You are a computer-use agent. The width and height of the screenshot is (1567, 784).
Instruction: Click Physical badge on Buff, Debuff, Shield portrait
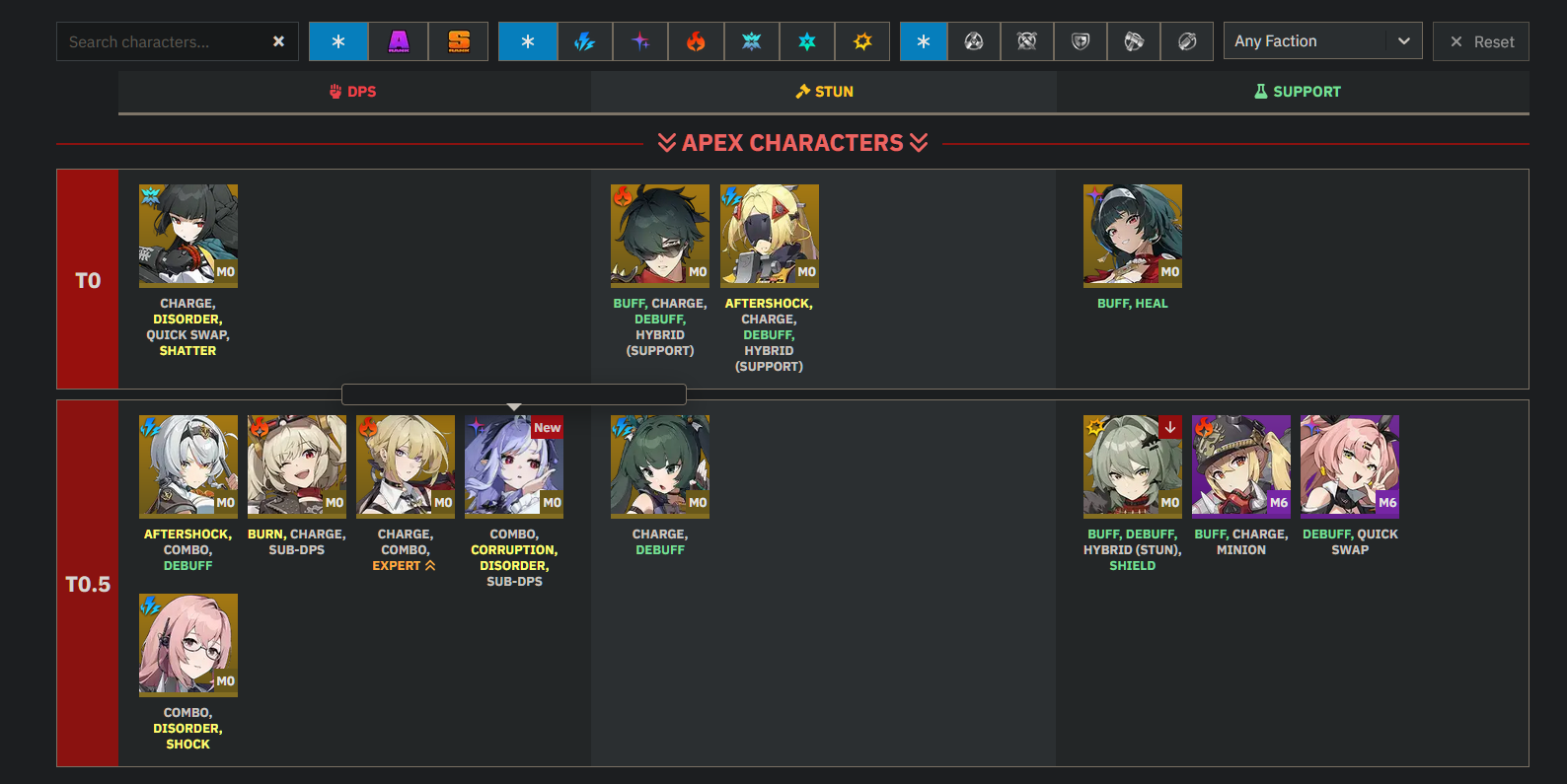pyautogui.click(x=1094, y=426)
